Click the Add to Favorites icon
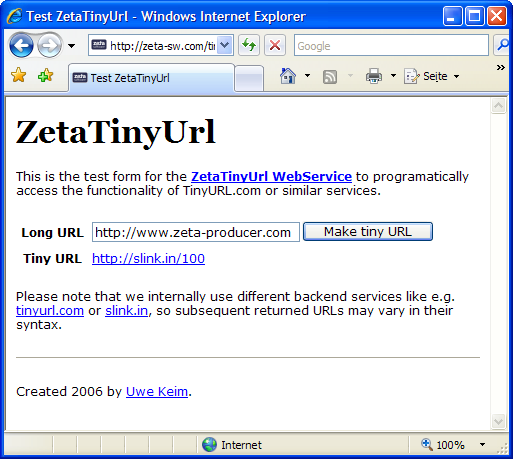 tap(46, 75)
